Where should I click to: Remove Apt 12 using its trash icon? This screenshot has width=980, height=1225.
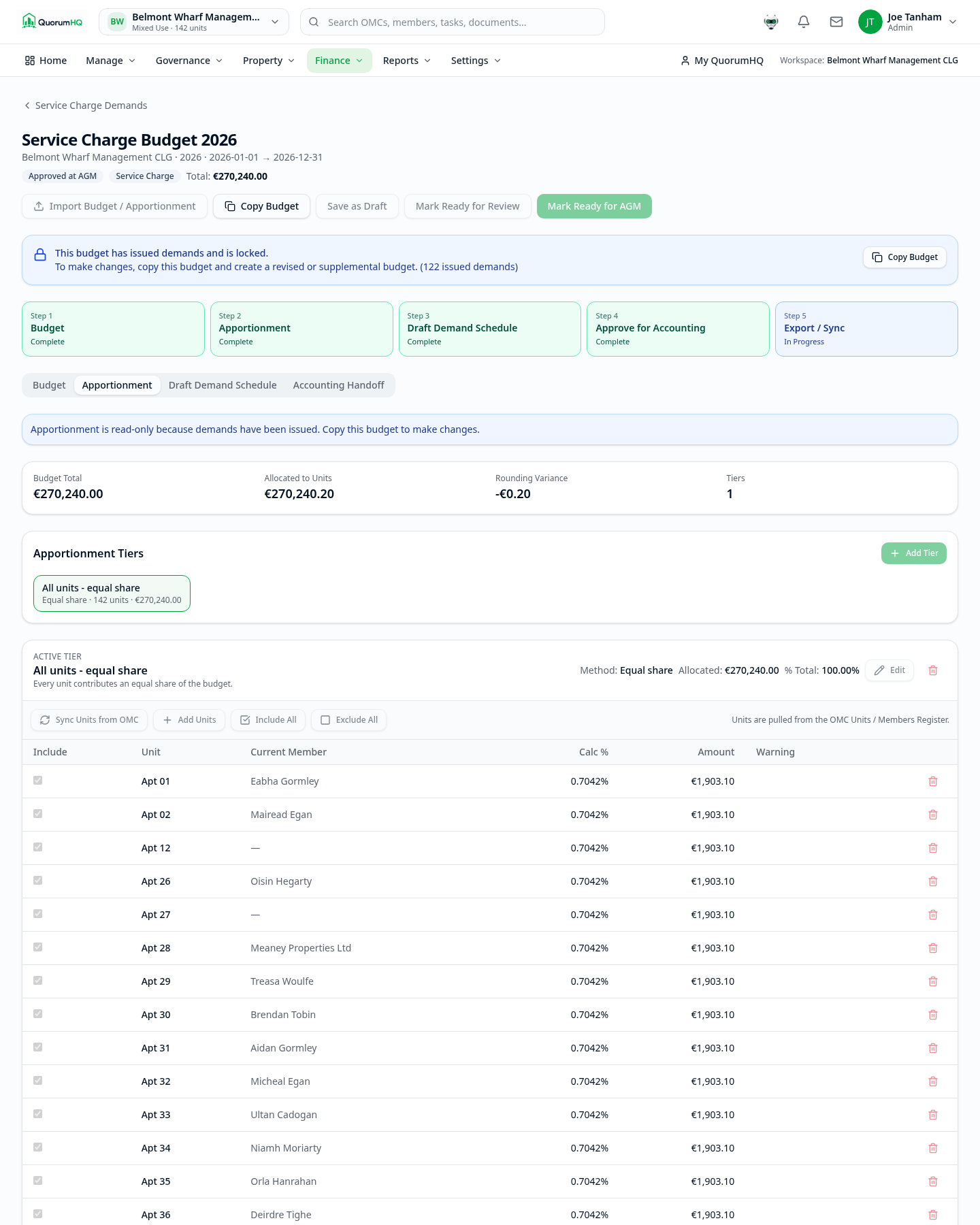(x=933, y=848)
